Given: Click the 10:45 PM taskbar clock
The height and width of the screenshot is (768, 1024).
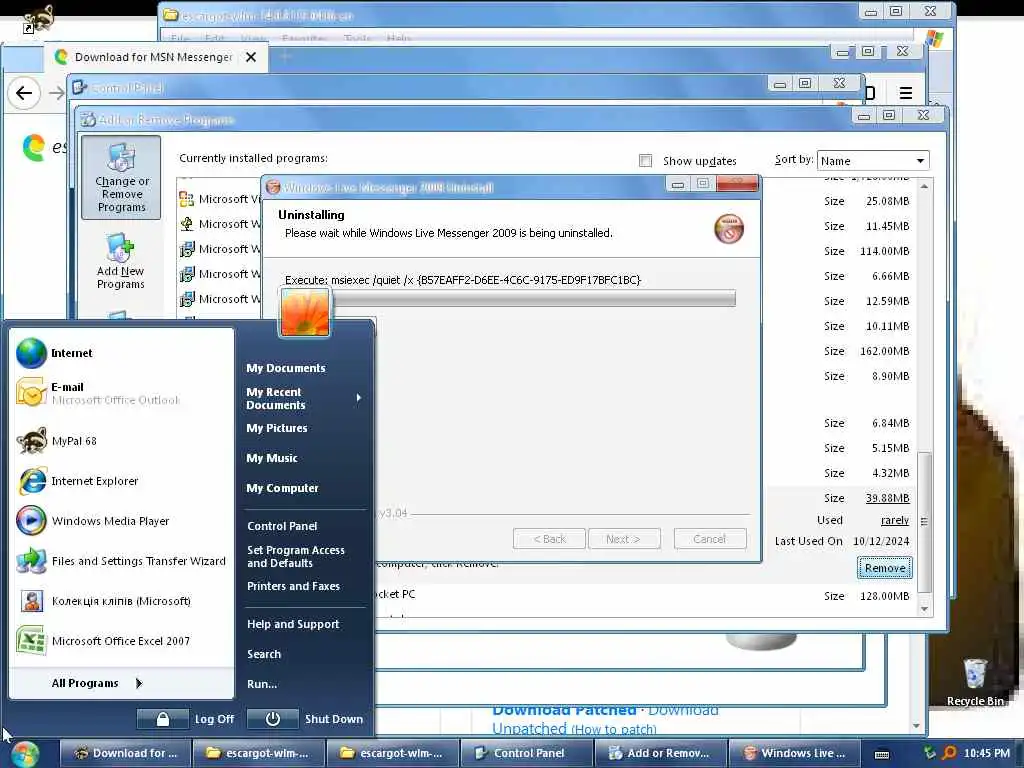Looking at the screenshot, I should 986,754.
